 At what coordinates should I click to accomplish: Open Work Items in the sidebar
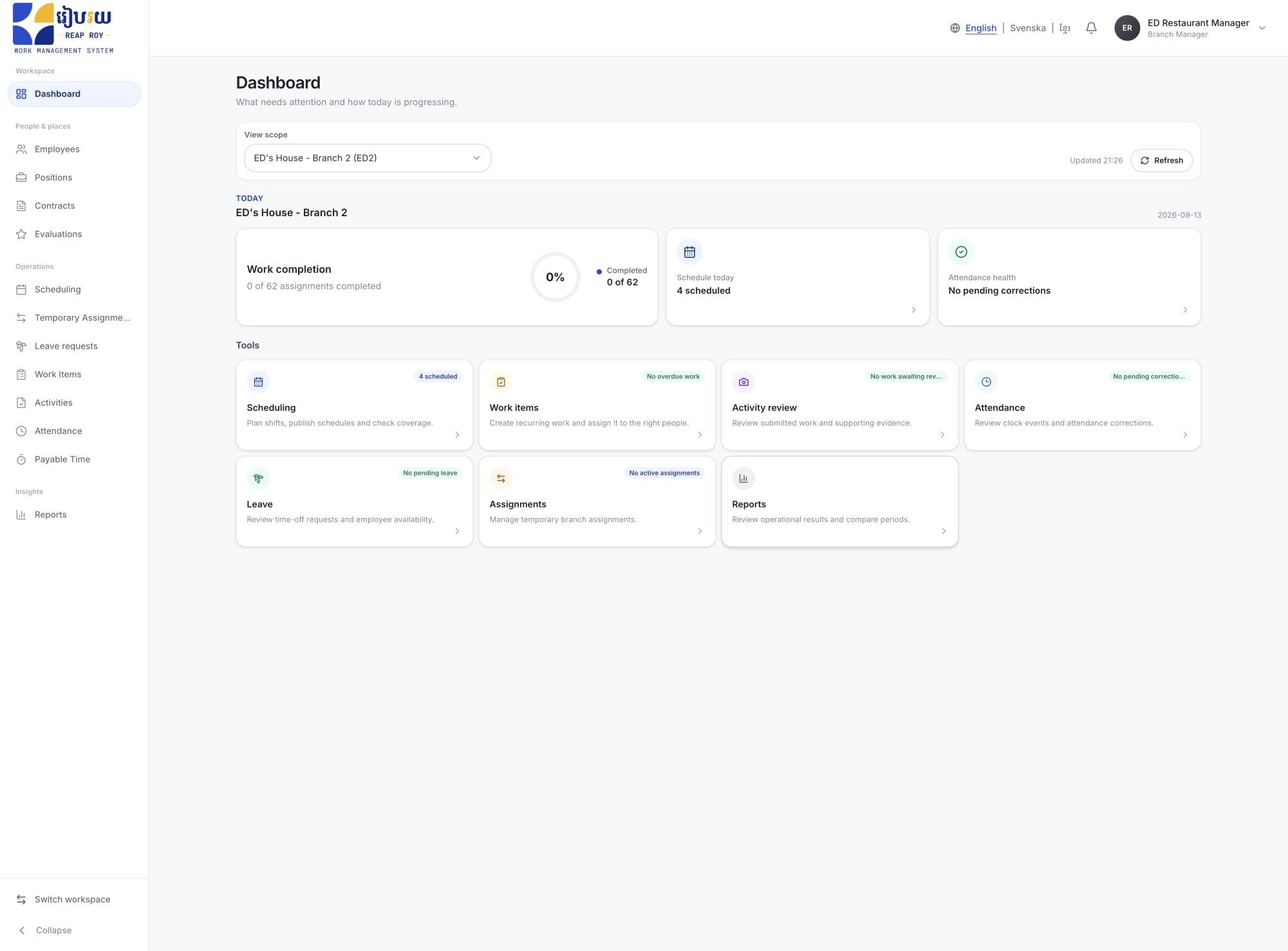click(x=74, y=374)
